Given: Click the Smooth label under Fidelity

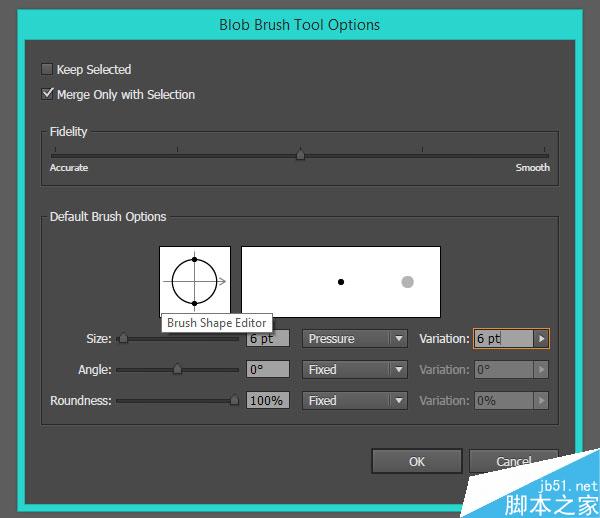Looking at the screenshot, I should (532, 168).
